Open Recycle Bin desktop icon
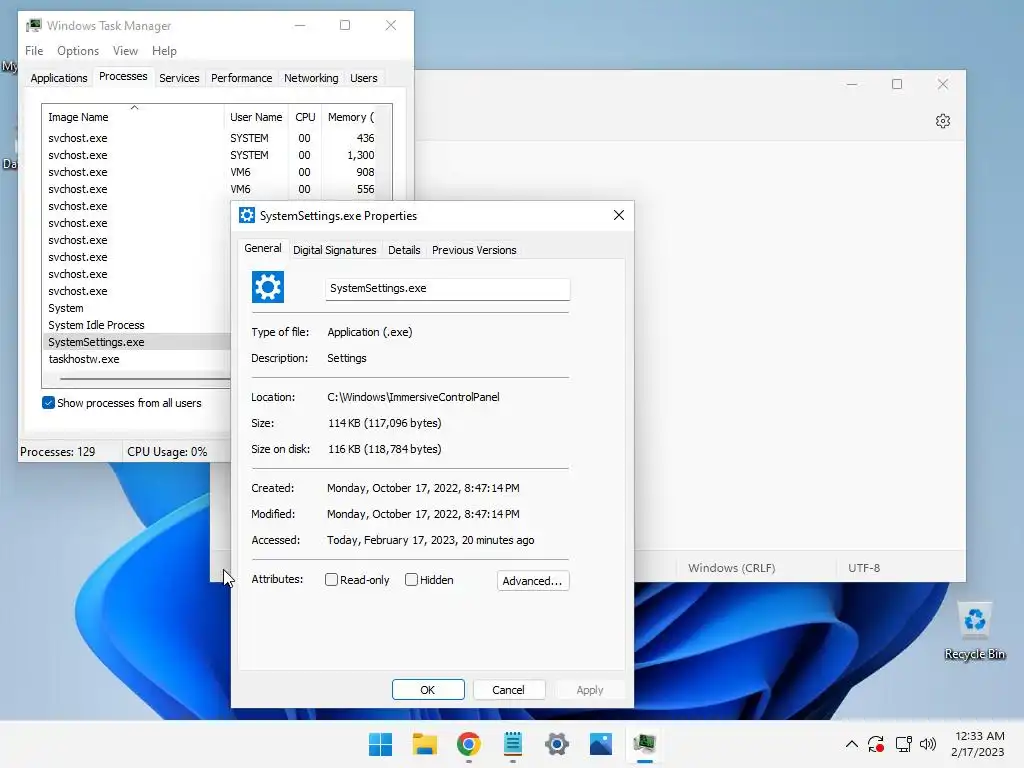 click(x=974, y=631)
